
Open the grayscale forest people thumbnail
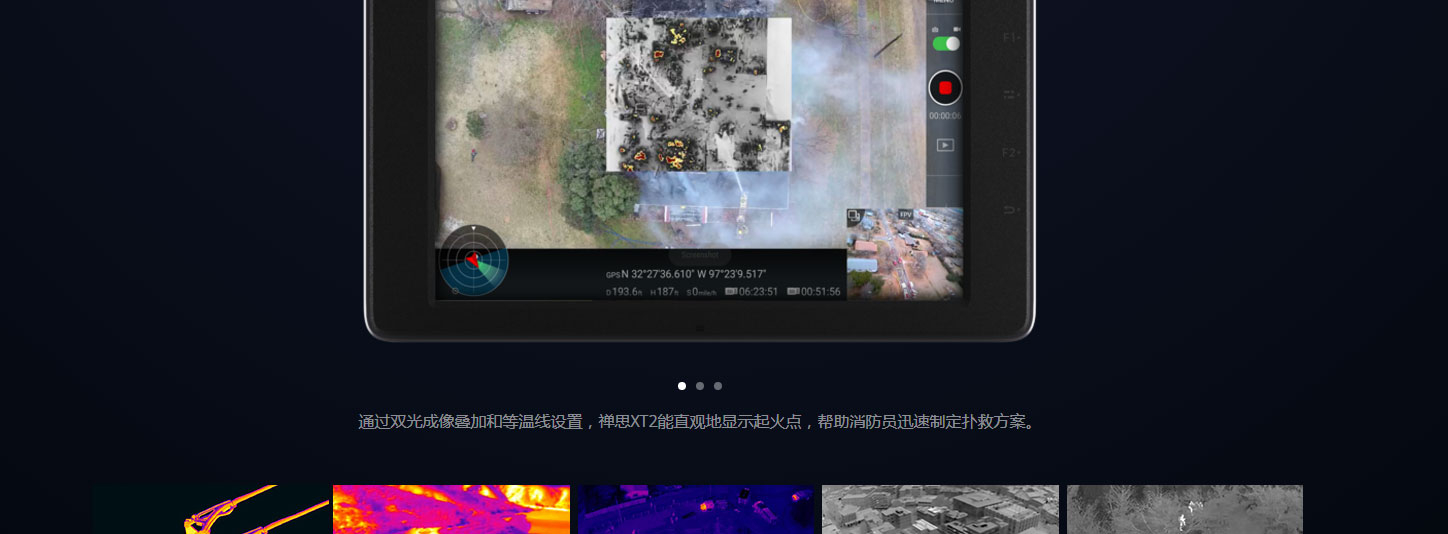pyautogui.click(x=1185, y=510)
